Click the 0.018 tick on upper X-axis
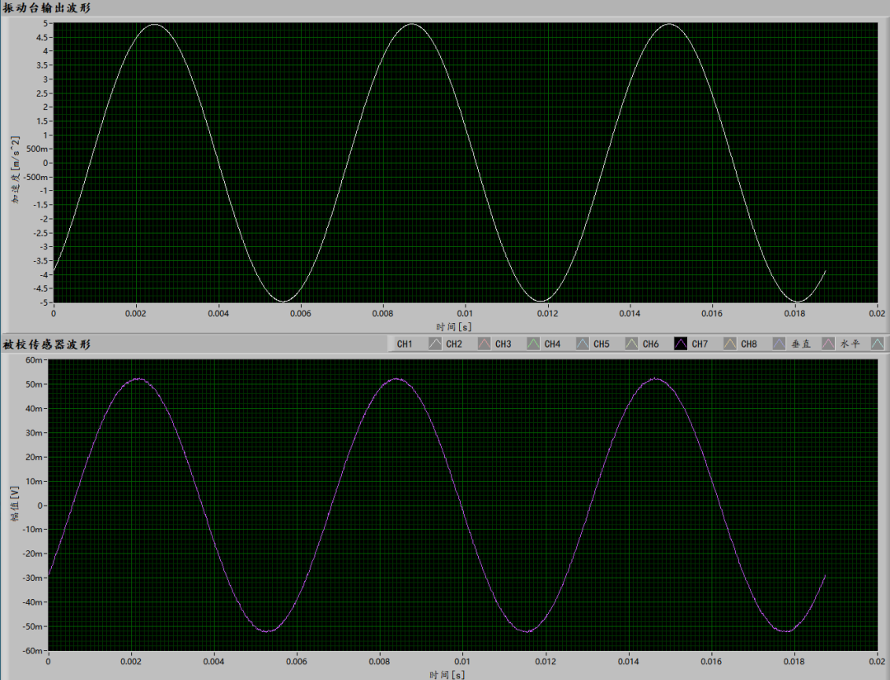This screenshot has width=890, height=680. 795,313
